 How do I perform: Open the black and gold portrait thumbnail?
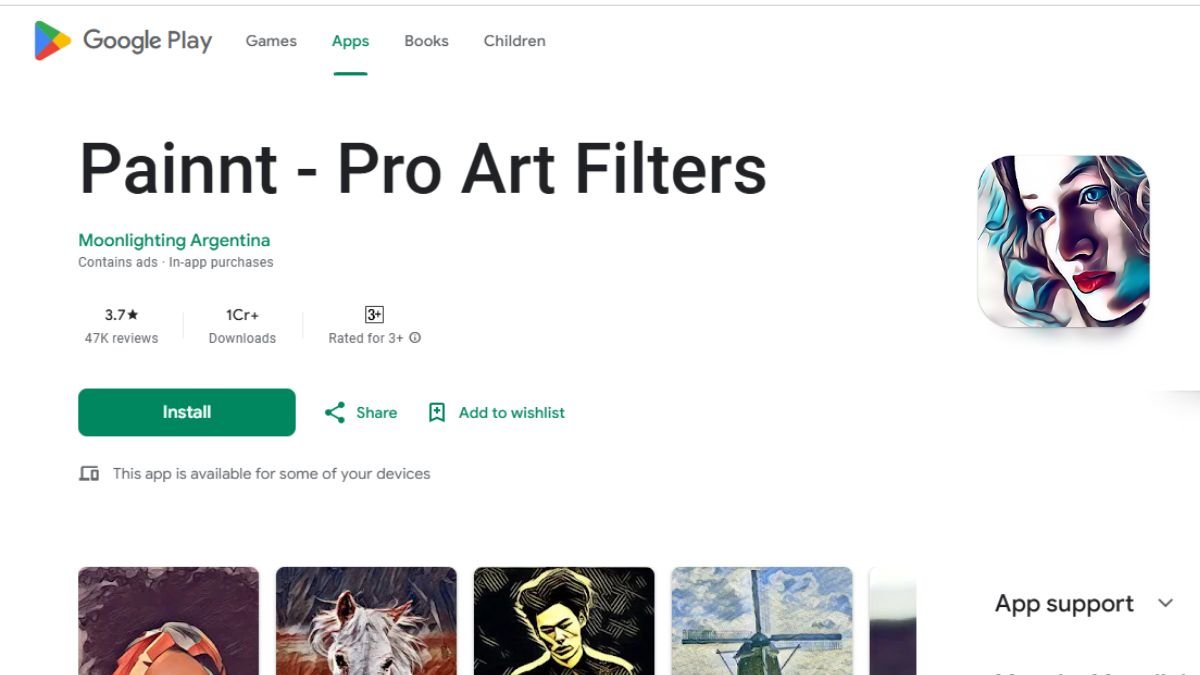click(x=564, y=620)
